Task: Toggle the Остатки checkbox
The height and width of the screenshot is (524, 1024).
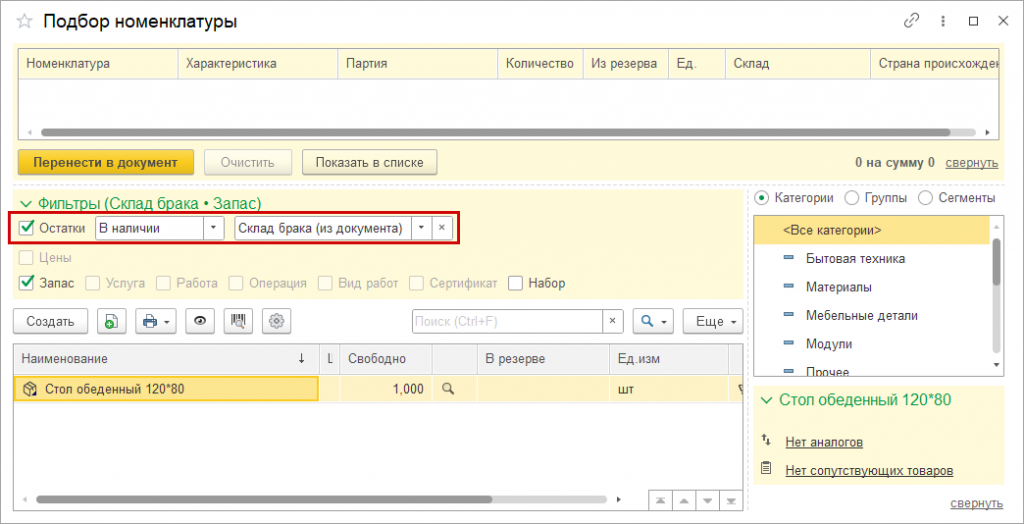Action: [x=27, y=228]
